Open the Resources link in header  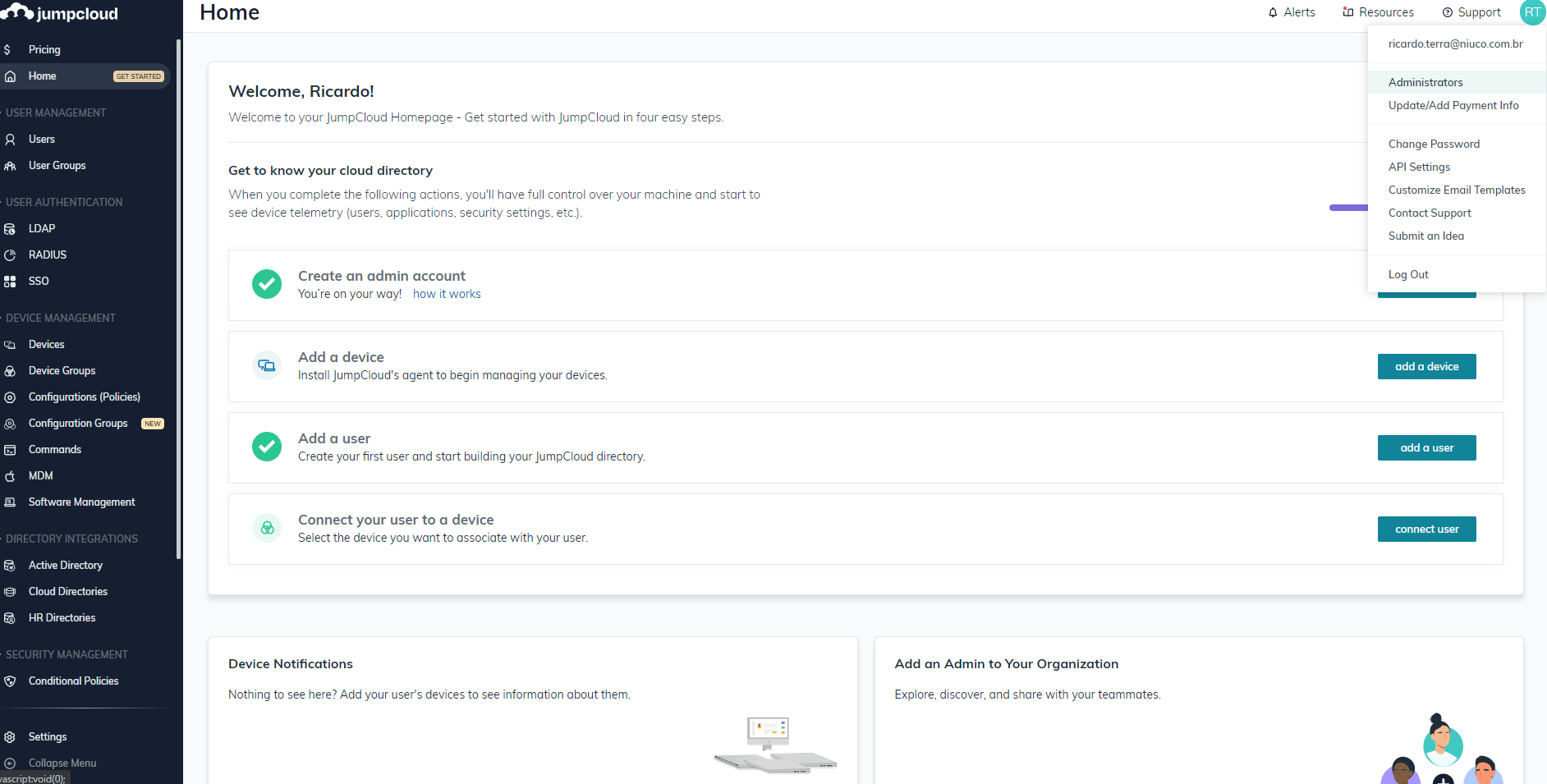1379,12
